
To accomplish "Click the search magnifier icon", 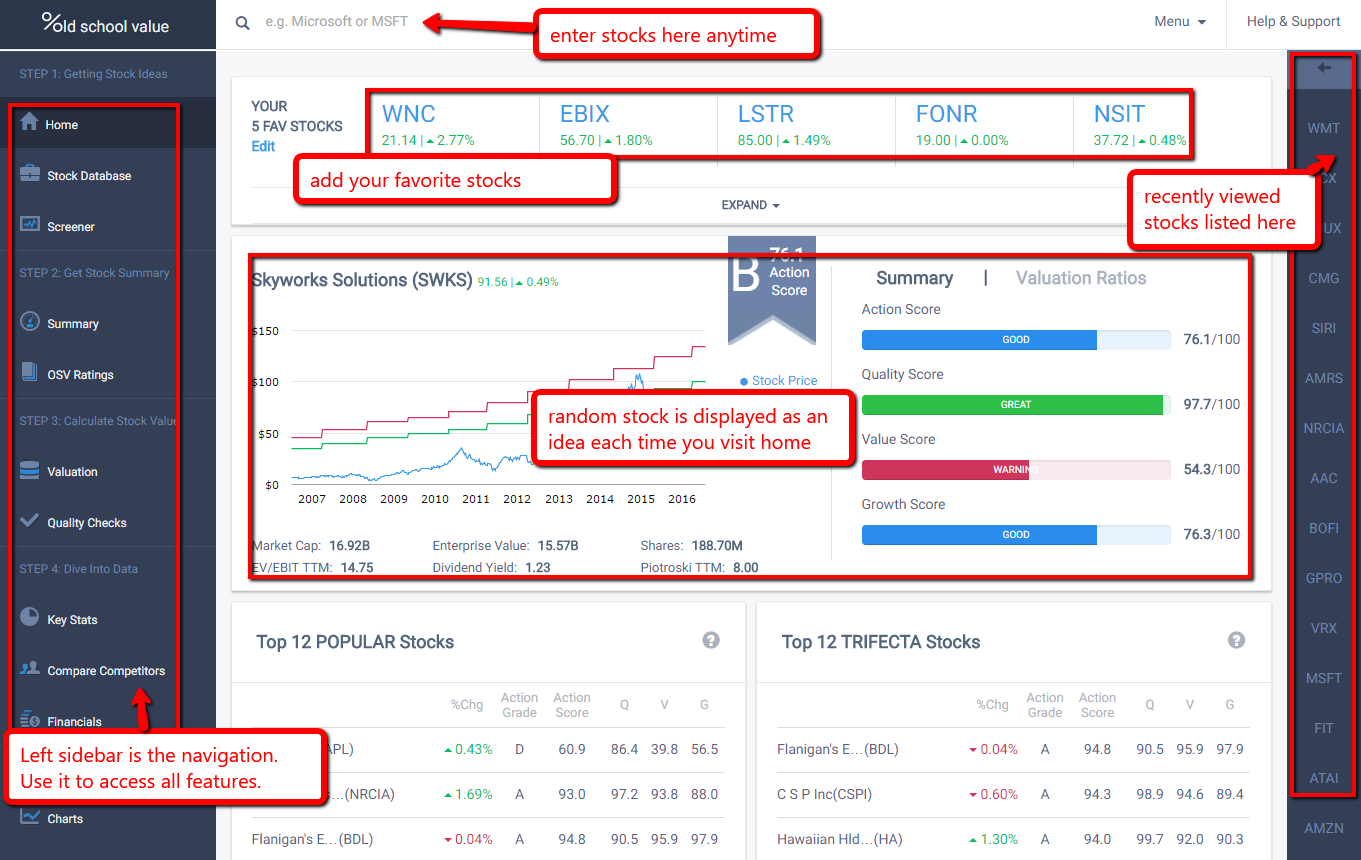I will pyautogui.click(x=242, y=22).
